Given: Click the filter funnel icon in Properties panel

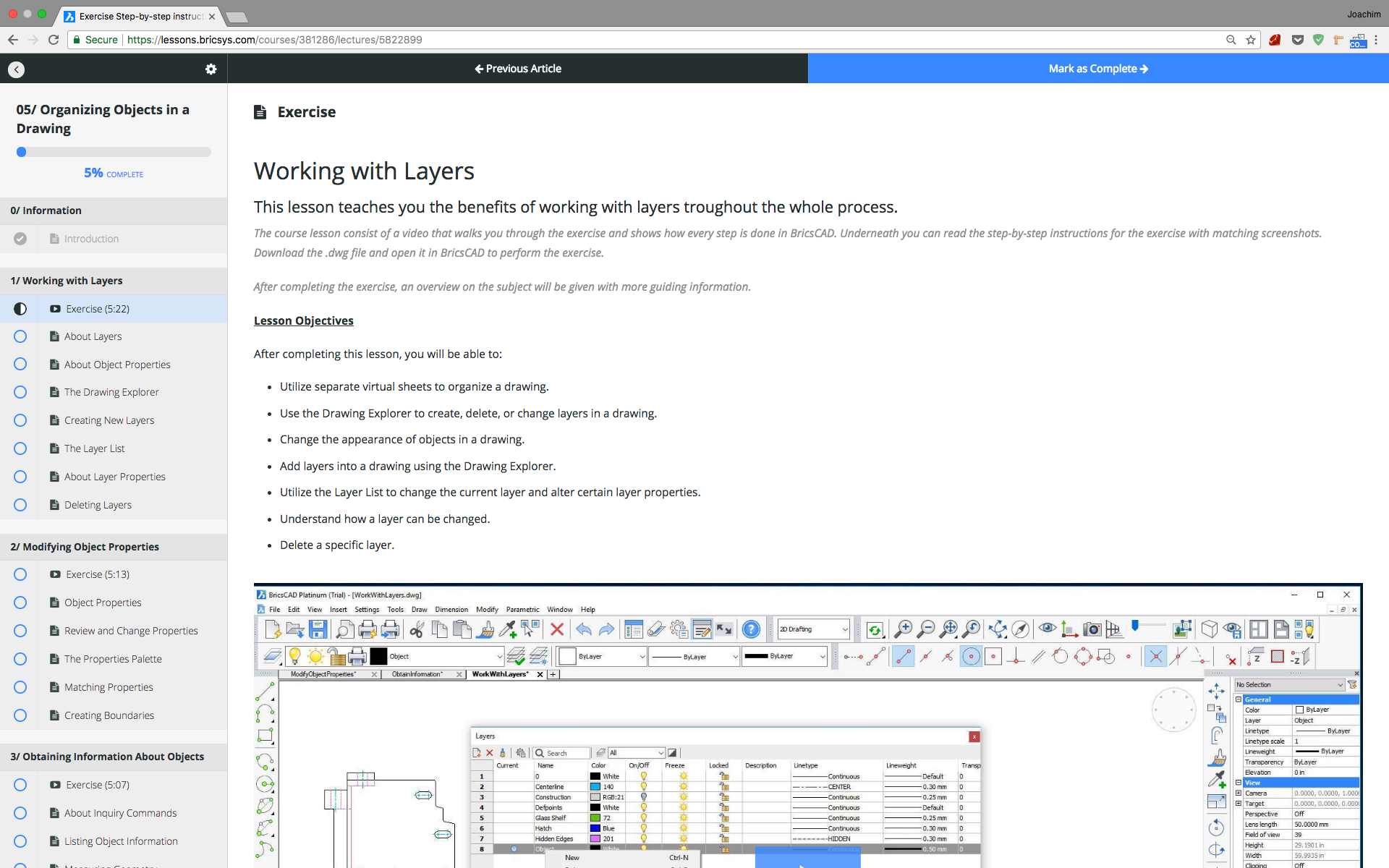Looking at the screenshot, I should (x=1352, y=684).
